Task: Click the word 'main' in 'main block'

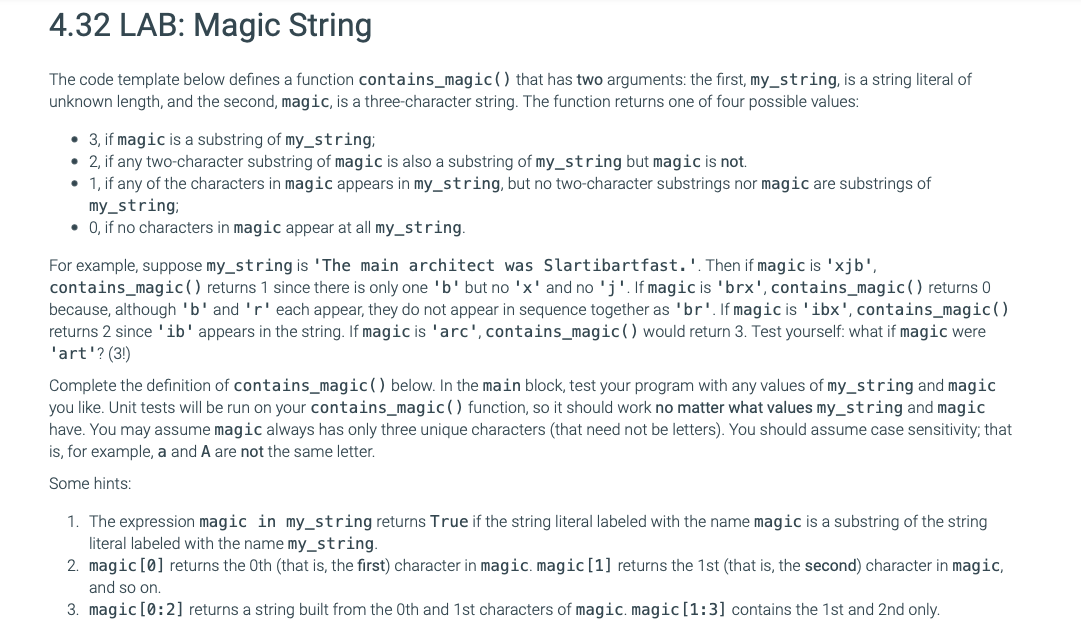Action: point(501,386)
